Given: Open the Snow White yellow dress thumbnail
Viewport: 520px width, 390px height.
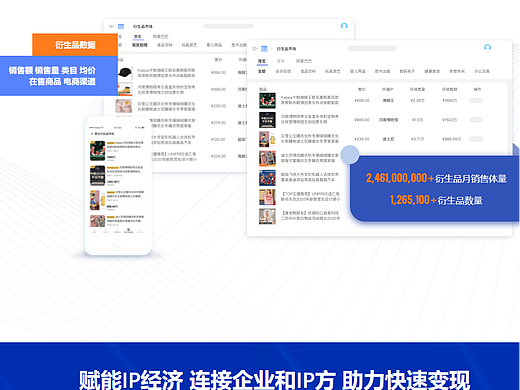Looking at the screenshot, I should 267,139.
